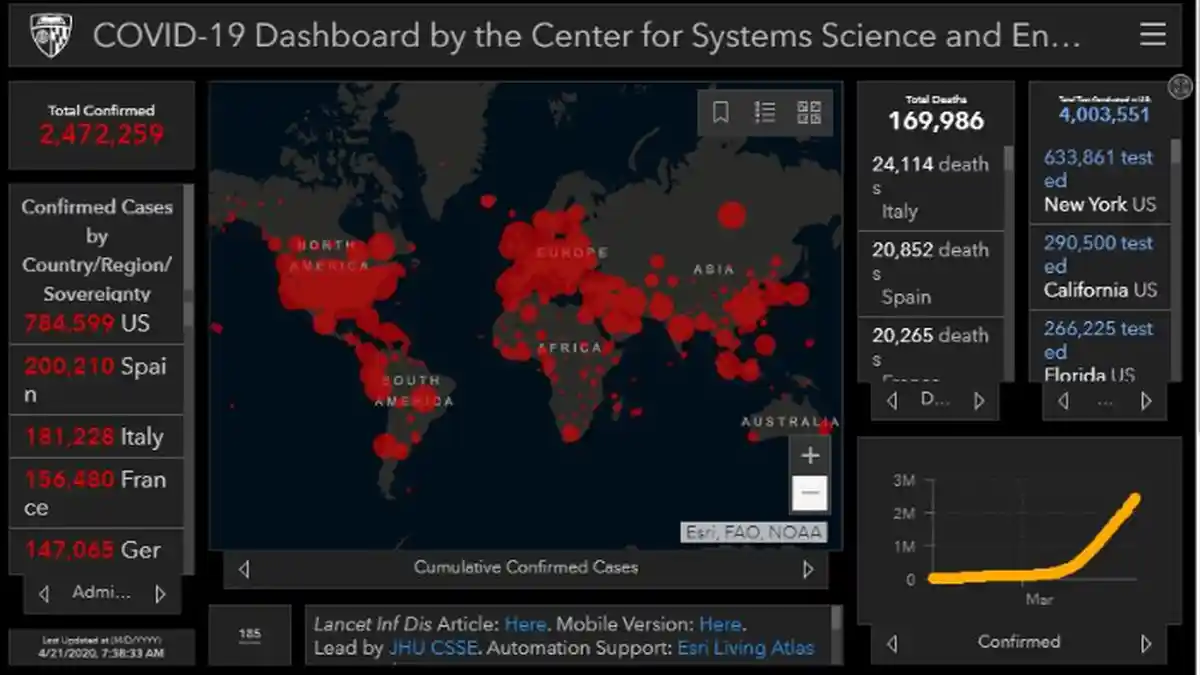Click the 24,114 deaths Italy entry
The width and height of the screenshot is (1200, 675).
click(x=930, y=187)
